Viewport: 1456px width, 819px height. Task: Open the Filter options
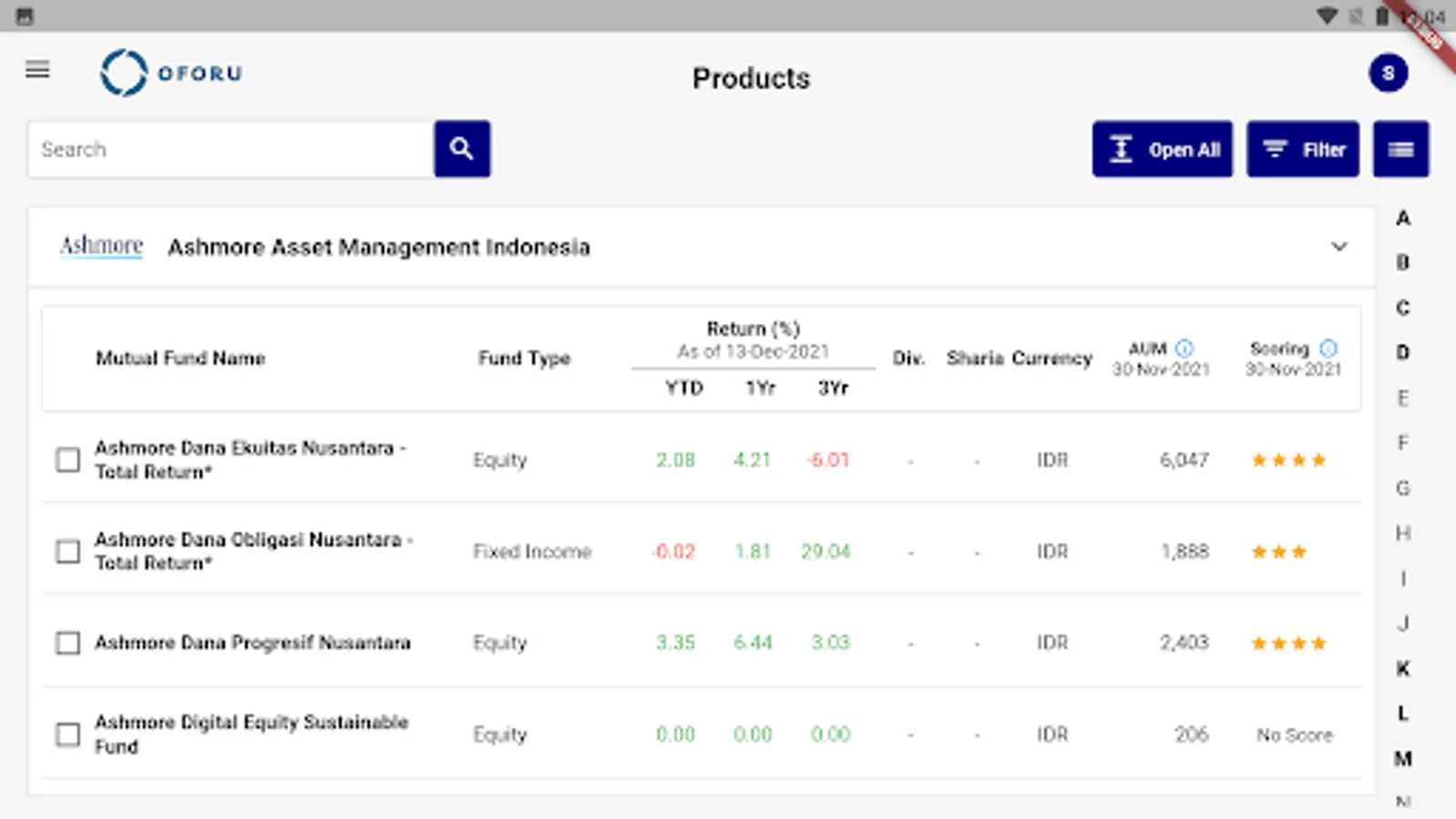(1302, 149)
